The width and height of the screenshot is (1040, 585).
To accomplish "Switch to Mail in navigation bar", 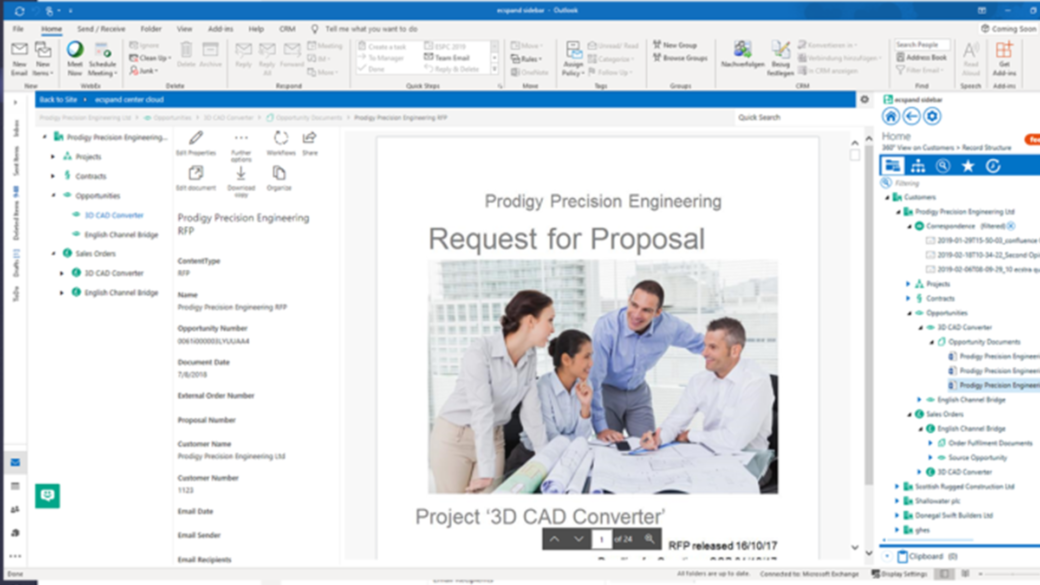I will coord(15,462).
